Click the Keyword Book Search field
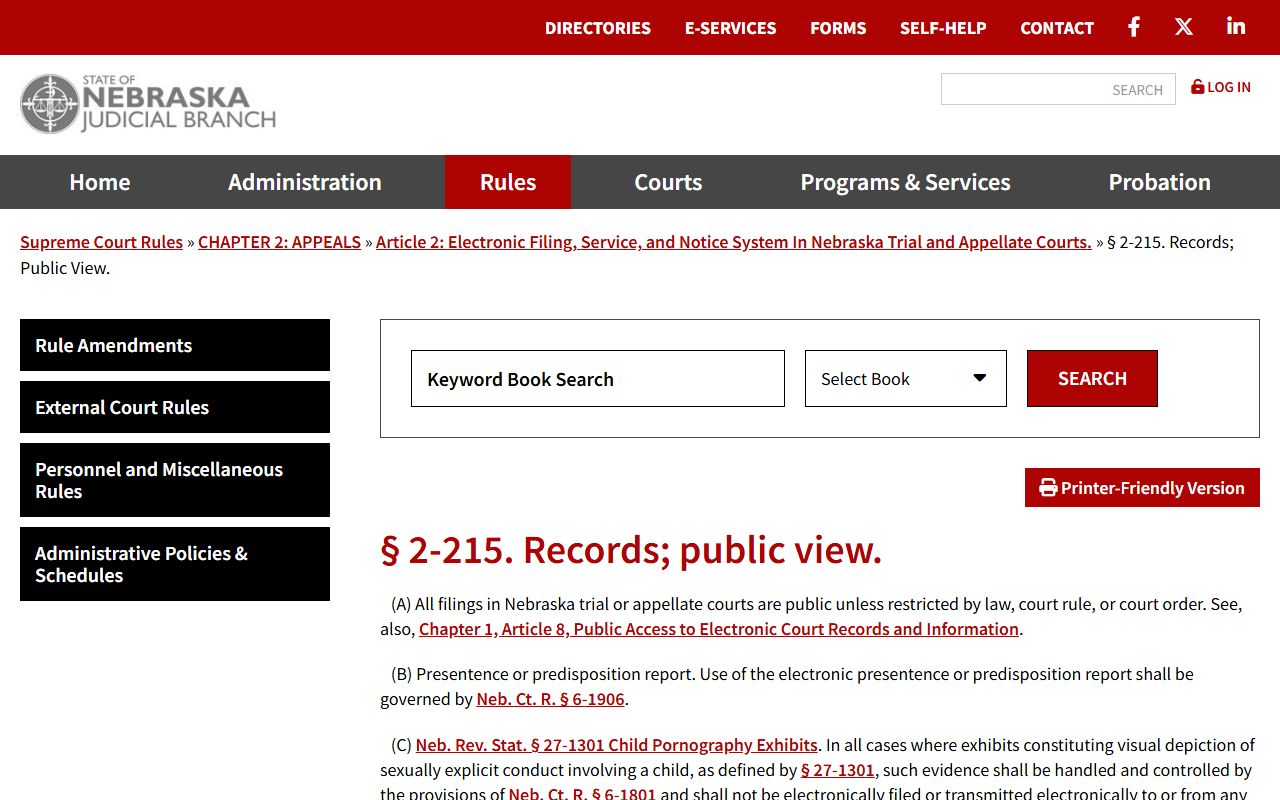 point(598,379)
